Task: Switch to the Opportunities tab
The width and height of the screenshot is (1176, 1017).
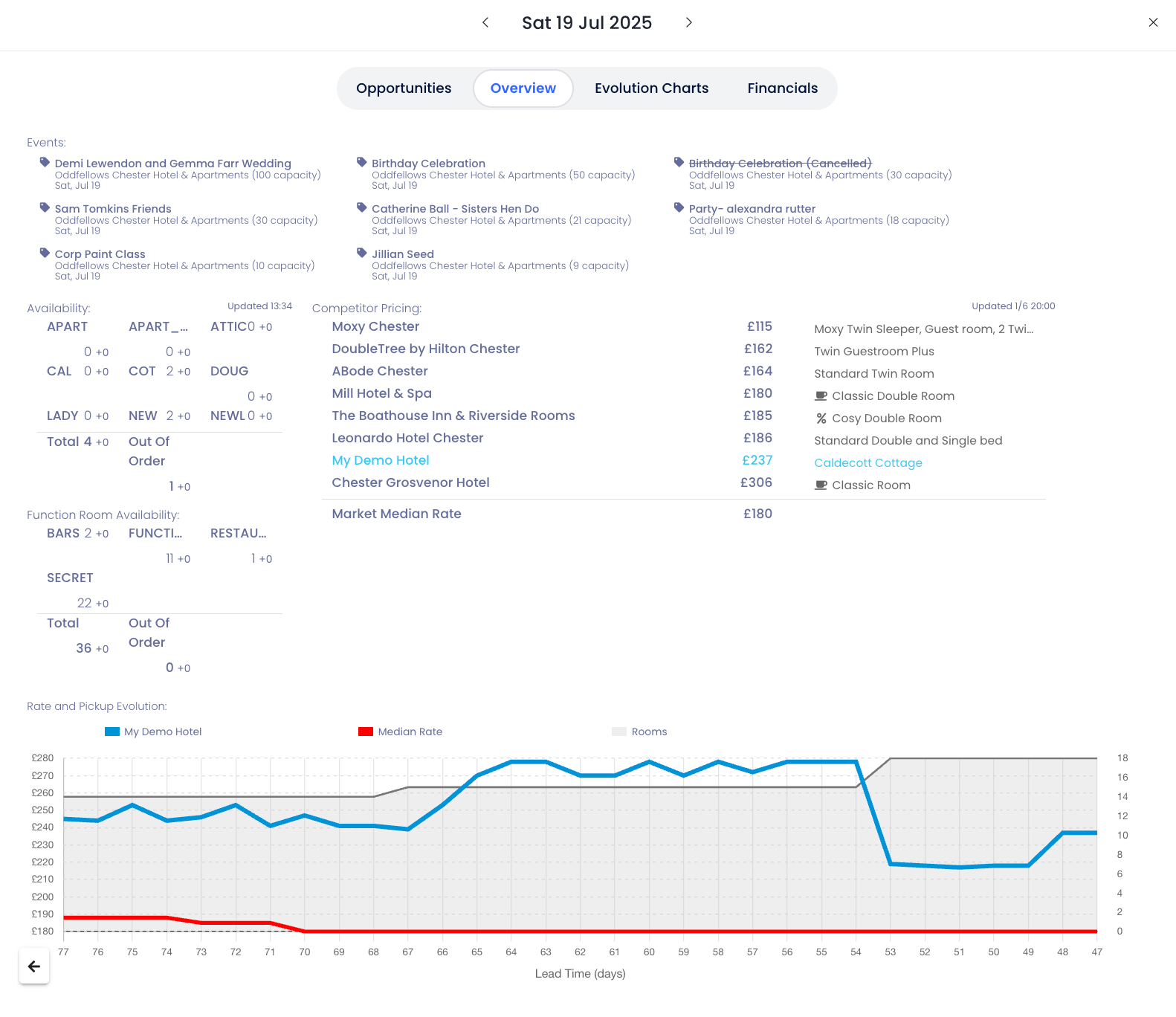Action: tap(404, 88)
